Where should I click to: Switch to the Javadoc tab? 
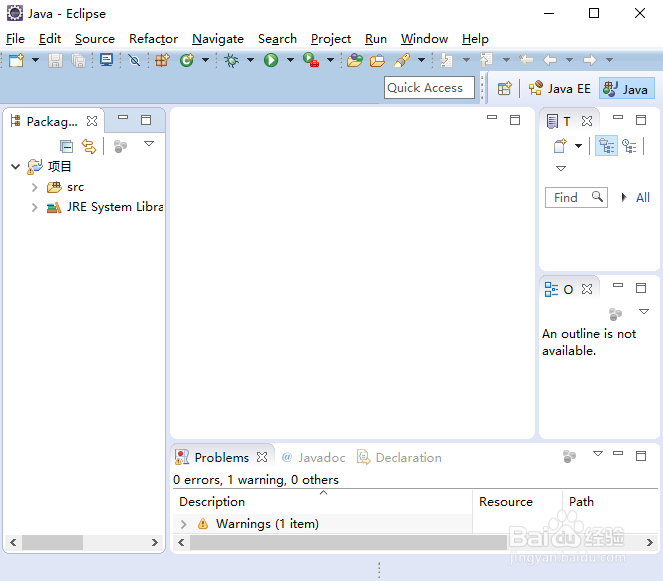tap(314, 457)
